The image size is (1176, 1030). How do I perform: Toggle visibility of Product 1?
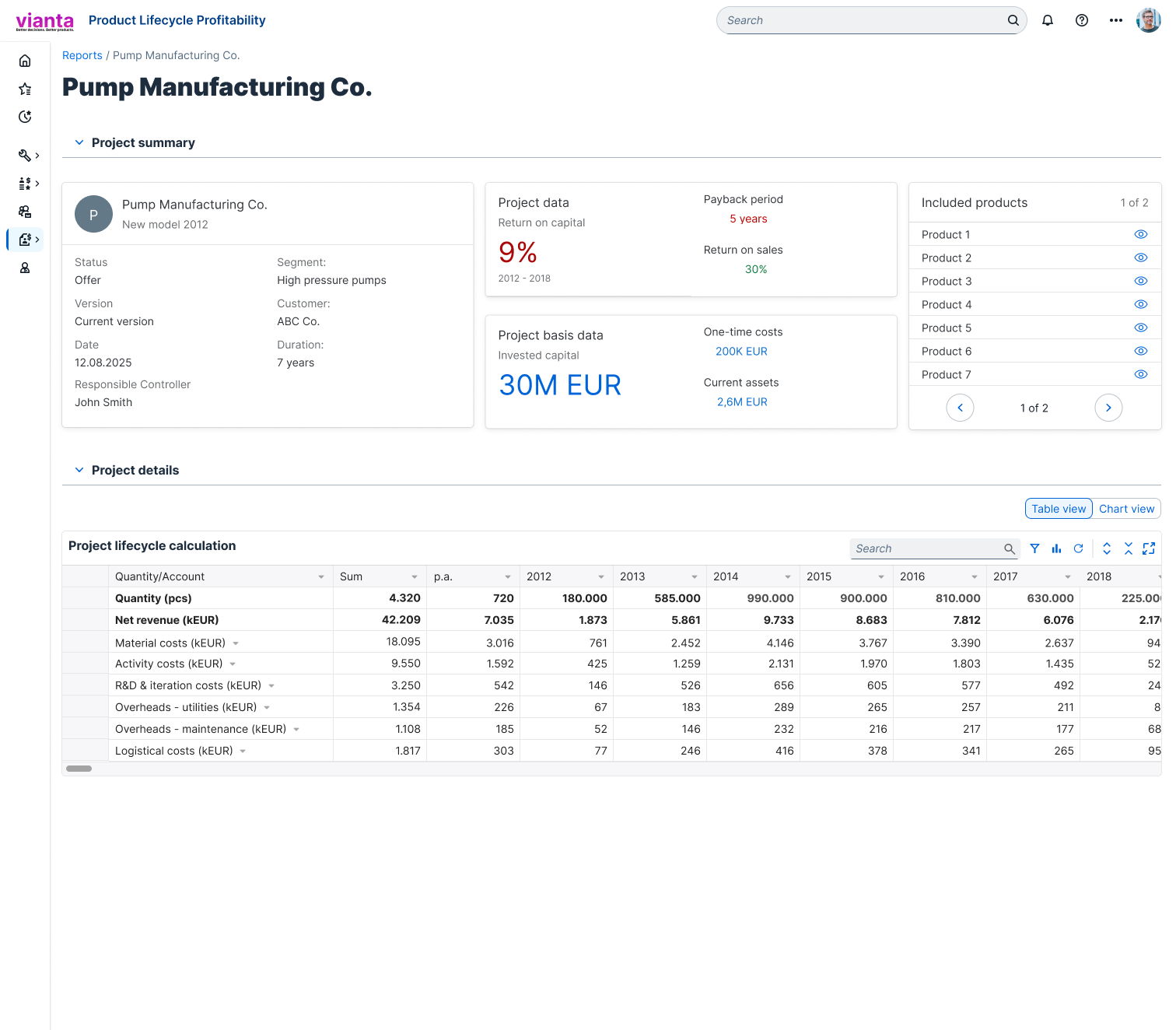(x=1140, y=234)
